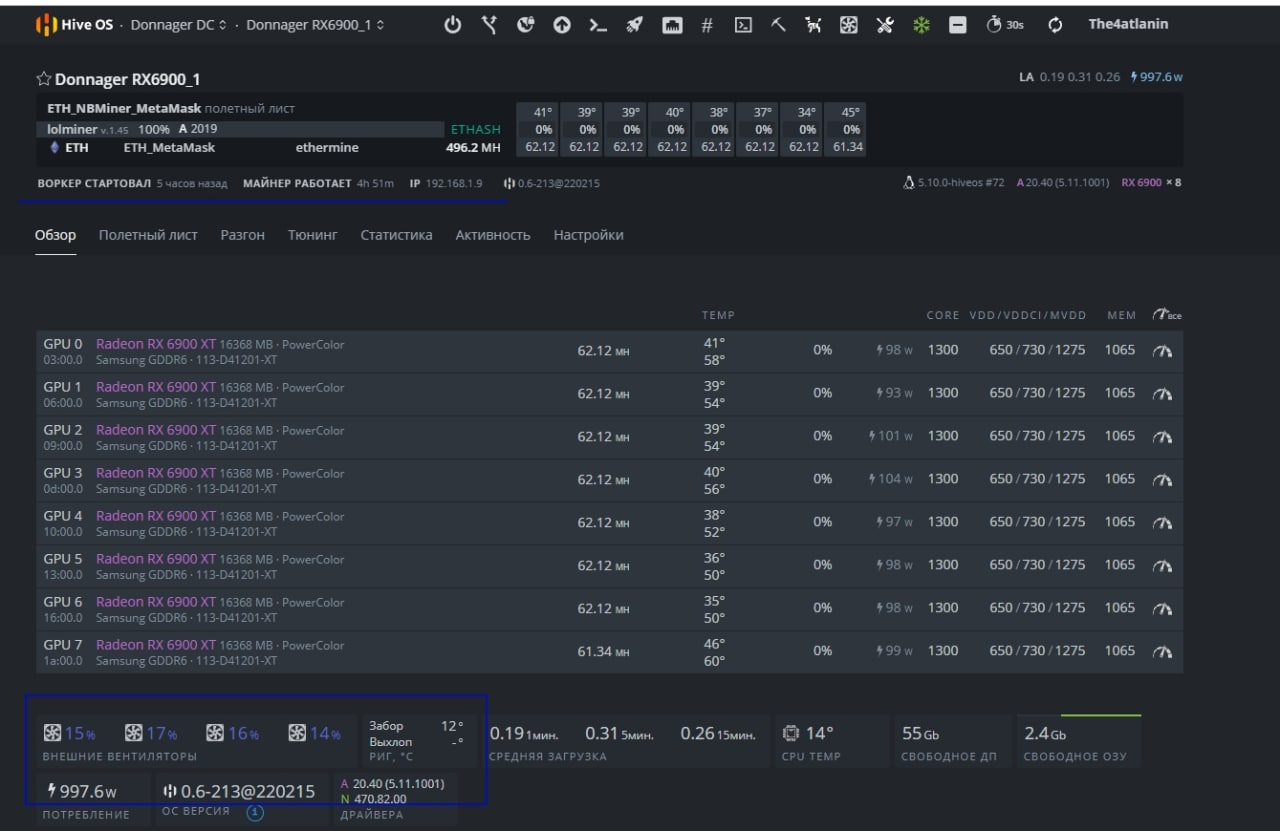Image resolution: width=1280 pixels, height=831 pixels.
Task: Click the power control icon
Action: 453,25
